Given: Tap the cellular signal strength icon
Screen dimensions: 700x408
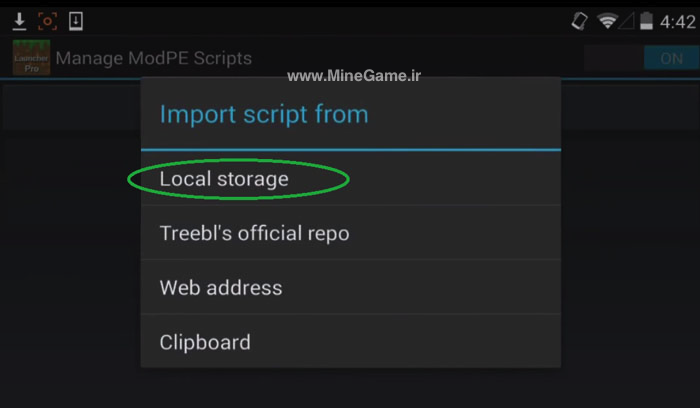Looking at the screenshot, I should [627, 21].
